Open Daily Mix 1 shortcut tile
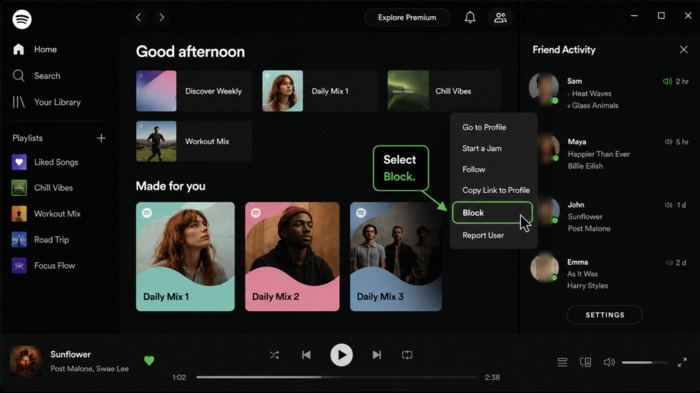Image resolution: width=700 pixels, height=393 pixels. point(320,91)
